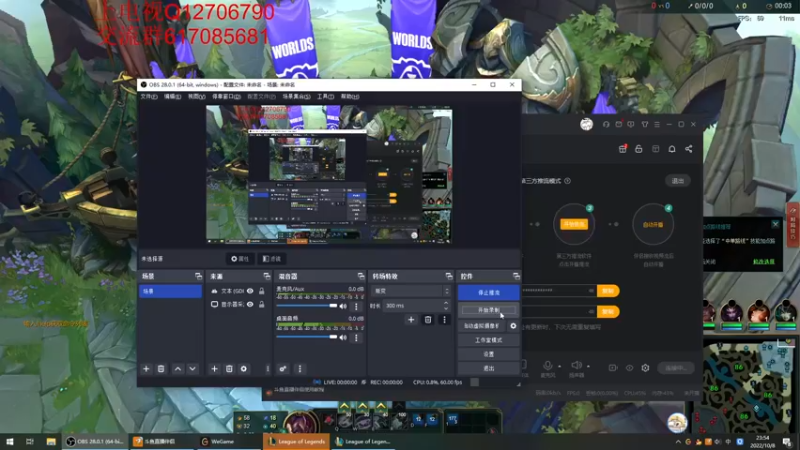Image resolution: width=800 pixels, height=450 pixels.
Task: Open 视图(V) menu in OBS
Action: 196,96
